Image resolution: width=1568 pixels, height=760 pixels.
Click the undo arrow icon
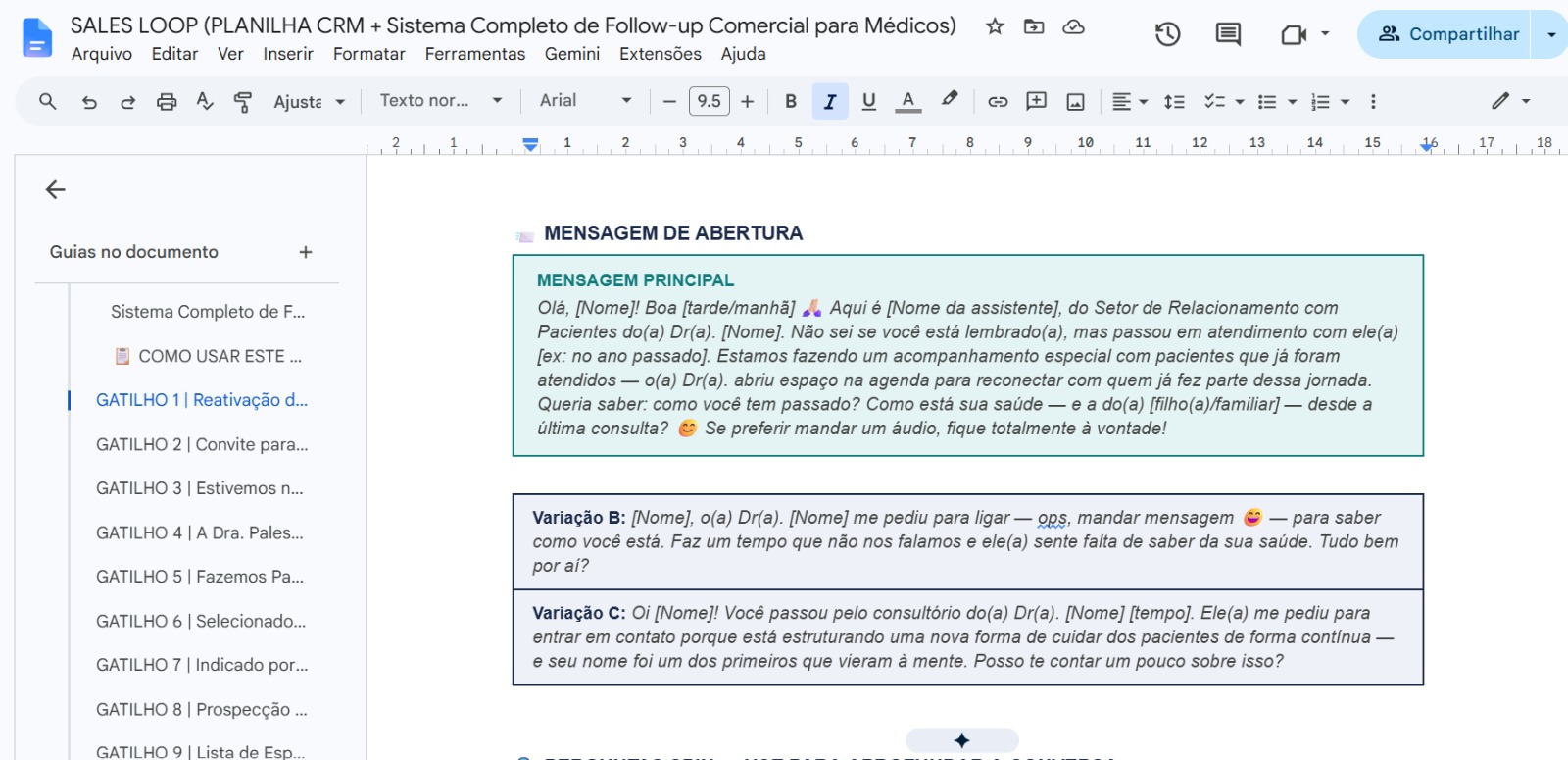pos(89,101)
